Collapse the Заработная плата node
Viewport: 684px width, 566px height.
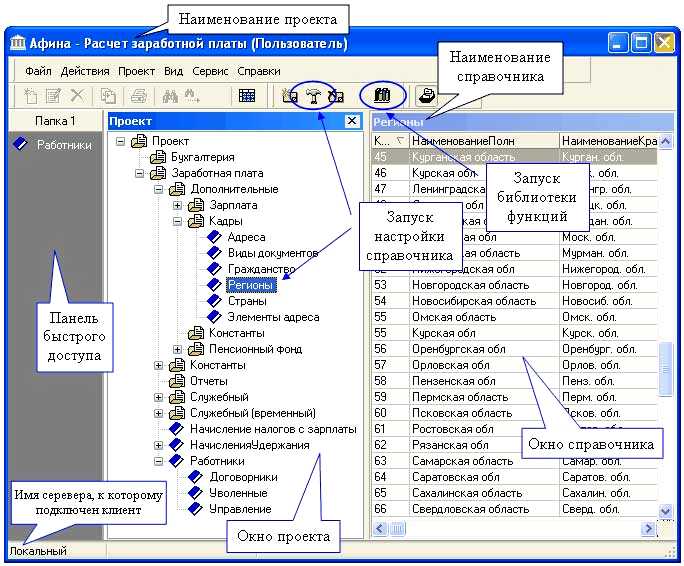coord(139,173)
